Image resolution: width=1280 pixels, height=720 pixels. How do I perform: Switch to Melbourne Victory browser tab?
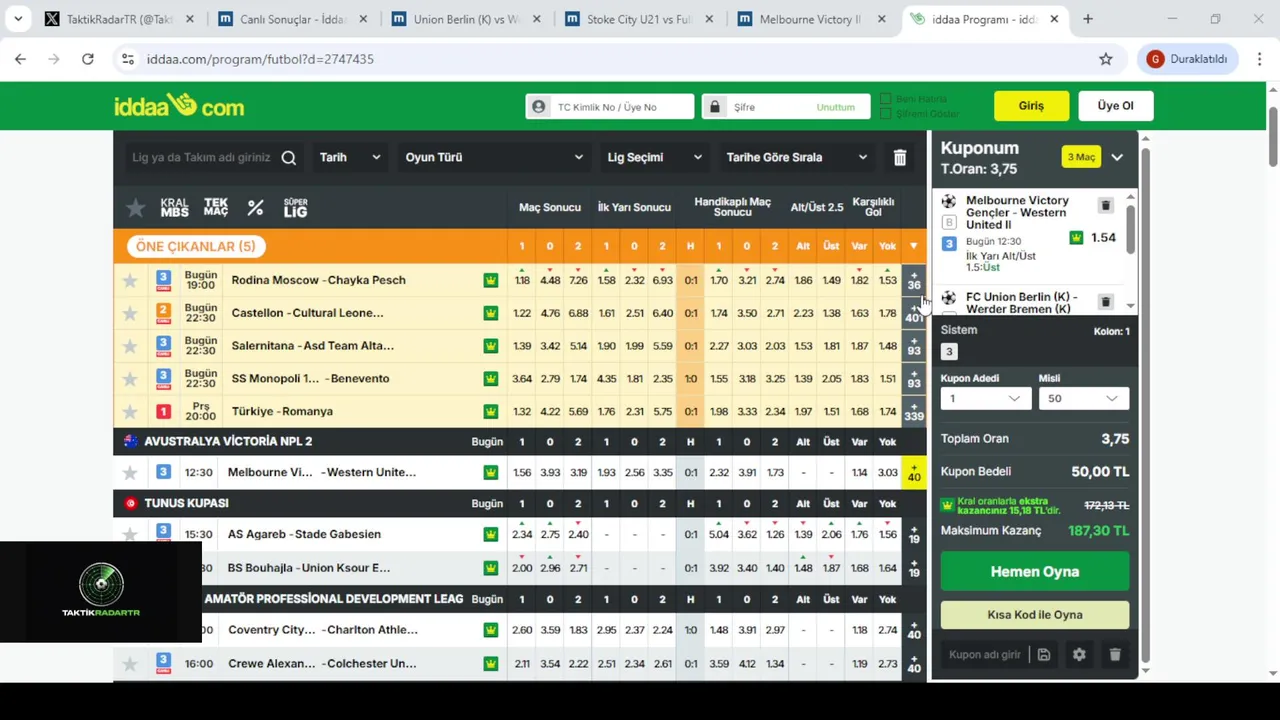[x=813, y=19]
